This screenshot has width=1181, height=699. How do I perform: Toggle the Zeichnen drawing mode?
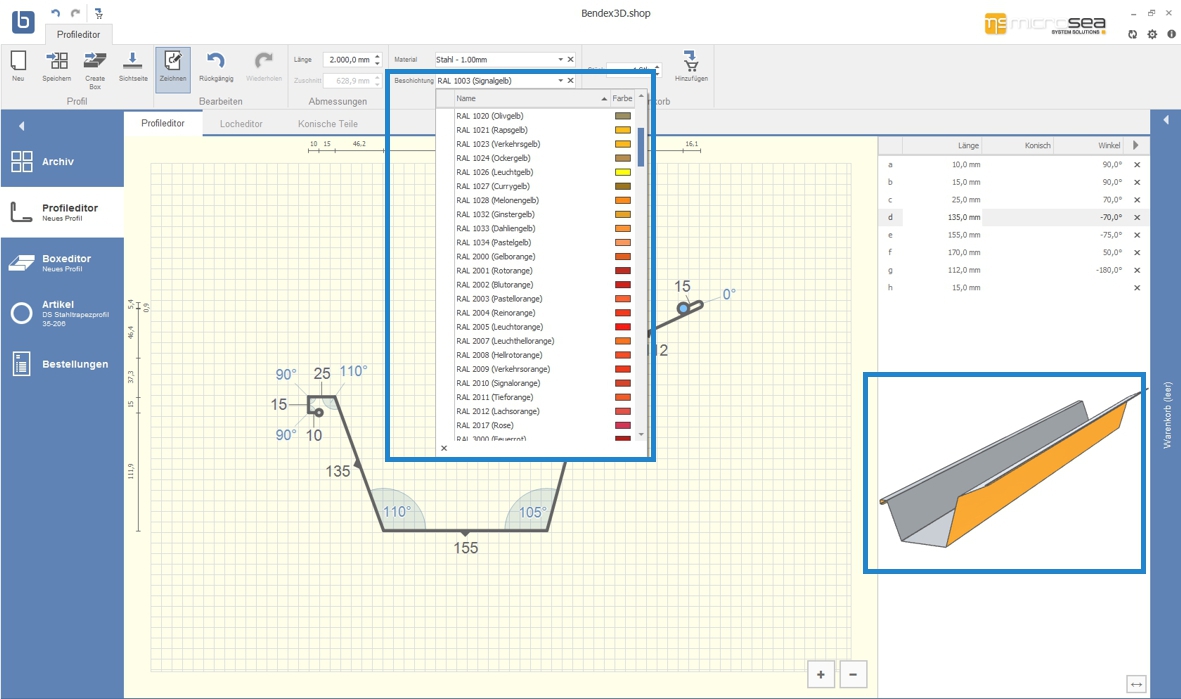(172, 69)
